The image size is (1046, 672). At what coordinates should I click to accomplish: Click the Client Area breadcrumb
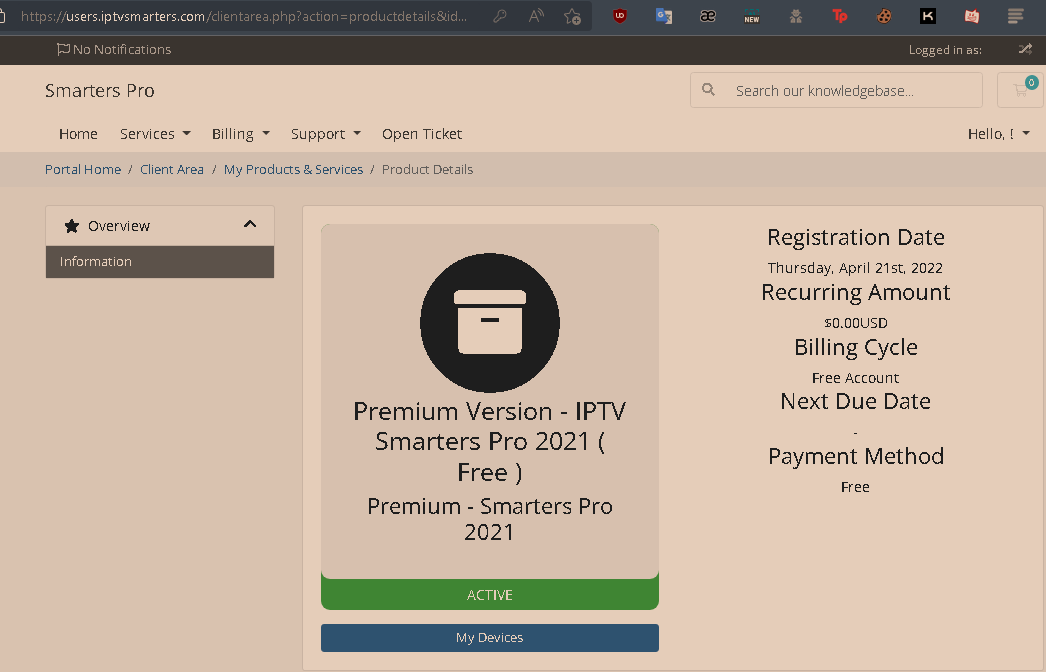171,170
